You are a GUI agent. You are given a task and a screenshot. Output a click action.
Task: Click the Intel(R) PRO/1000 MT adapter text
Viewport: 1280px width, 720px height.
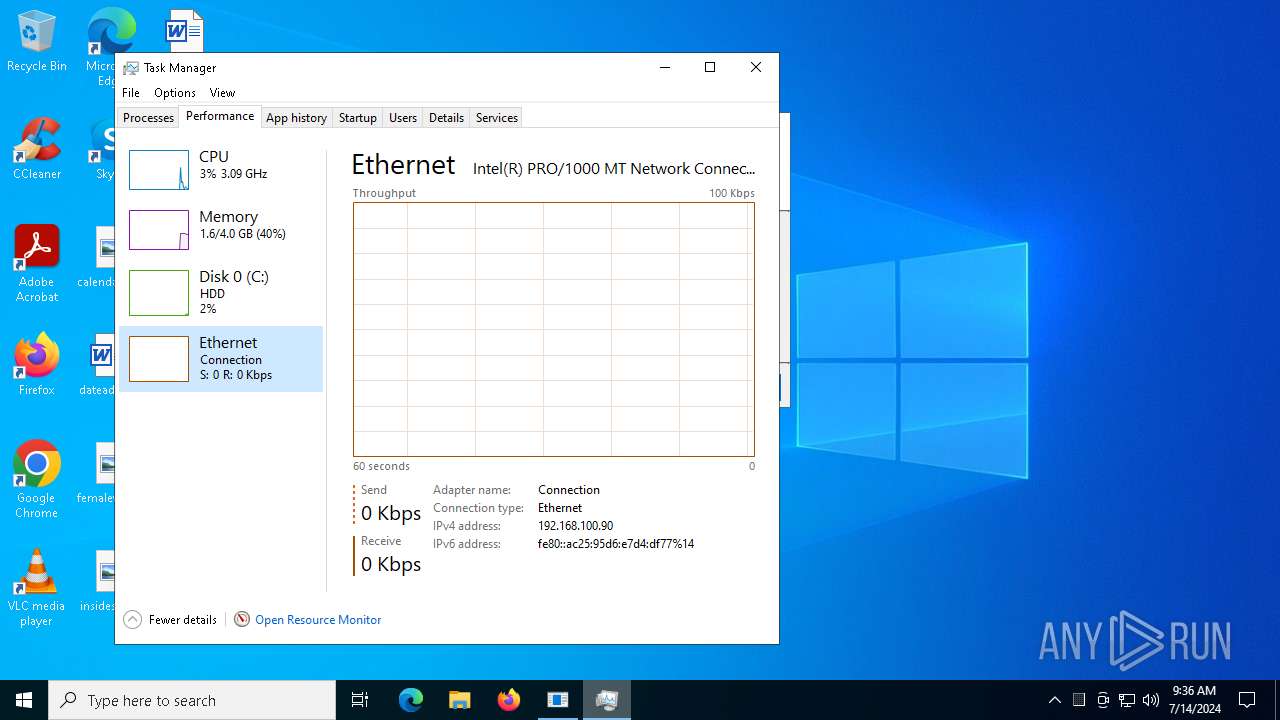614,169
